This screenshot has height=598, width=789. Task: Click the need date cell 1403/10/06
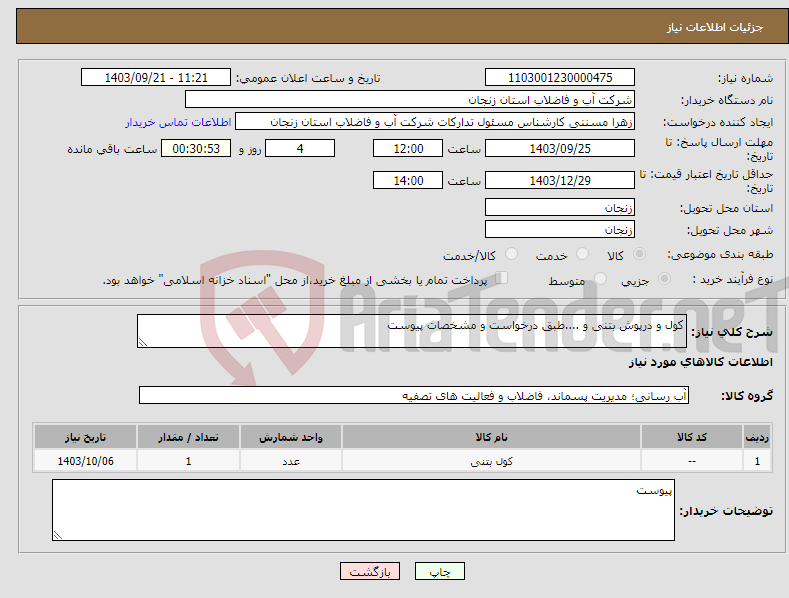(85, 461)
